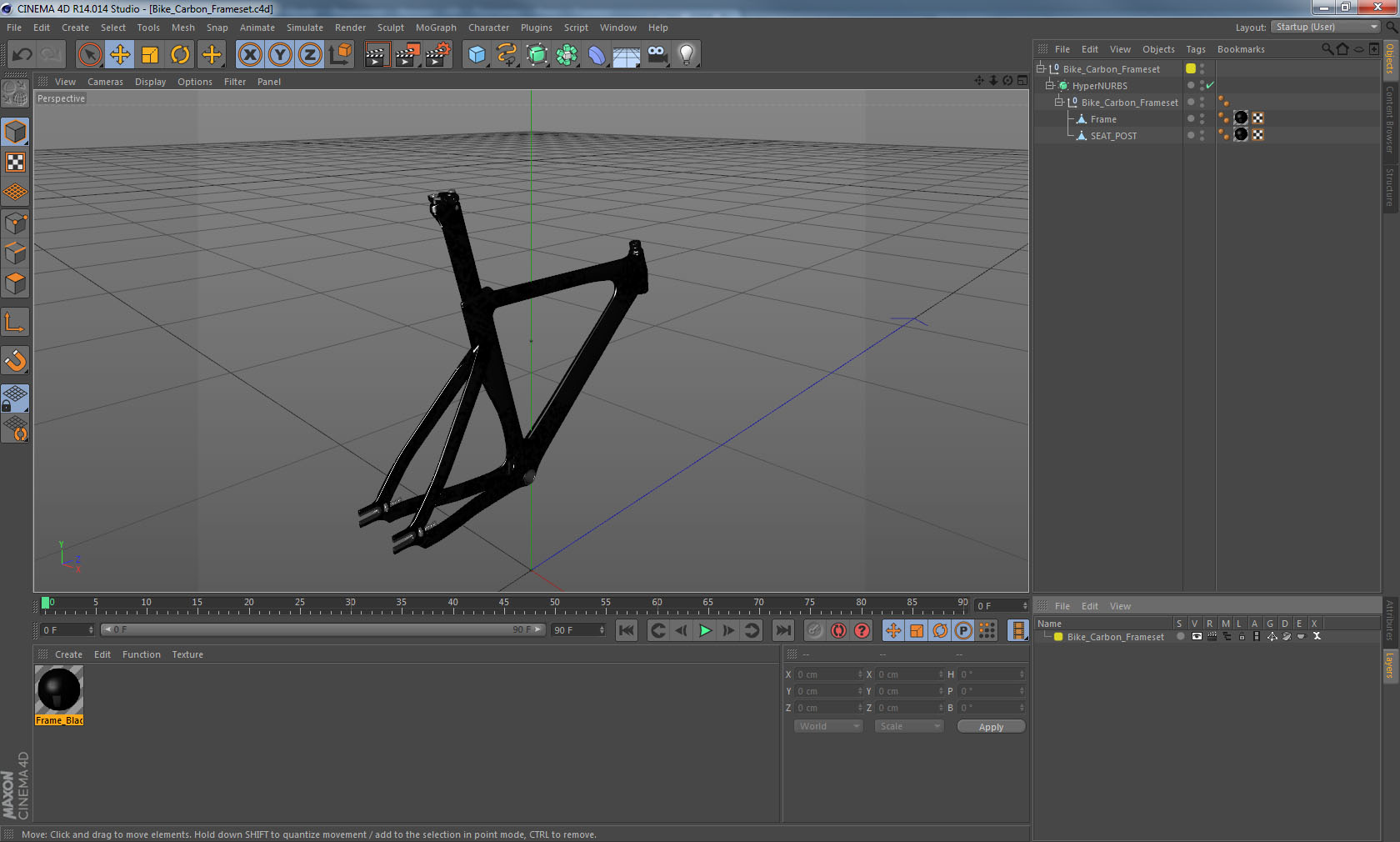Toggle the viewport layout icon

pos(1022,81)
